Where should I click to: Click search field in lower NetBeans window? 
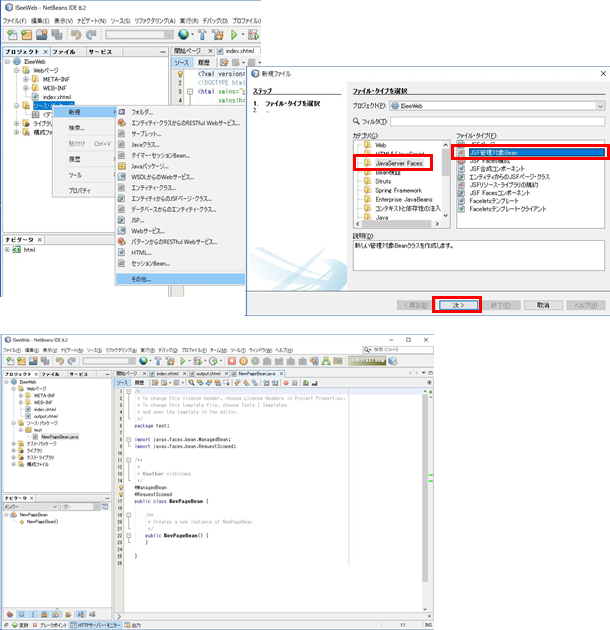(x=398, y=350)
